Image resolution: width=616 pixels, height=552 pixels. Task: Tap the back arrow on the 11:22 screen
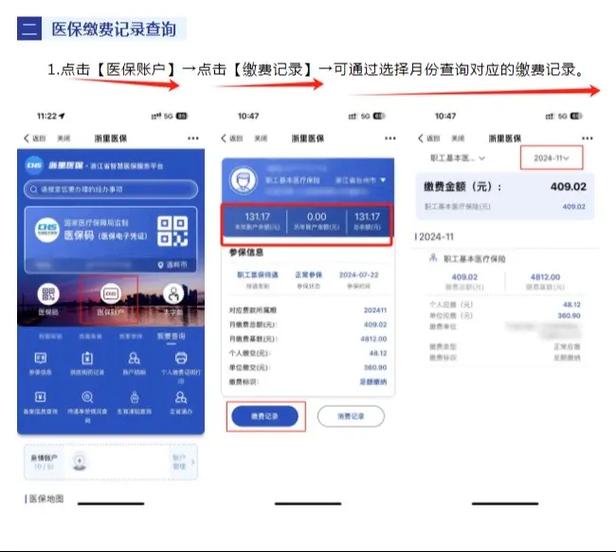[x=26, y=138]
